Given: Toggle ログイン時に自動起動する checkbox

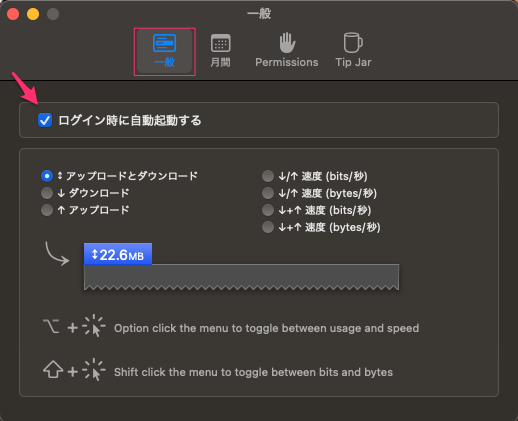Looking at the screenshot, I should [x=45, y=120].
